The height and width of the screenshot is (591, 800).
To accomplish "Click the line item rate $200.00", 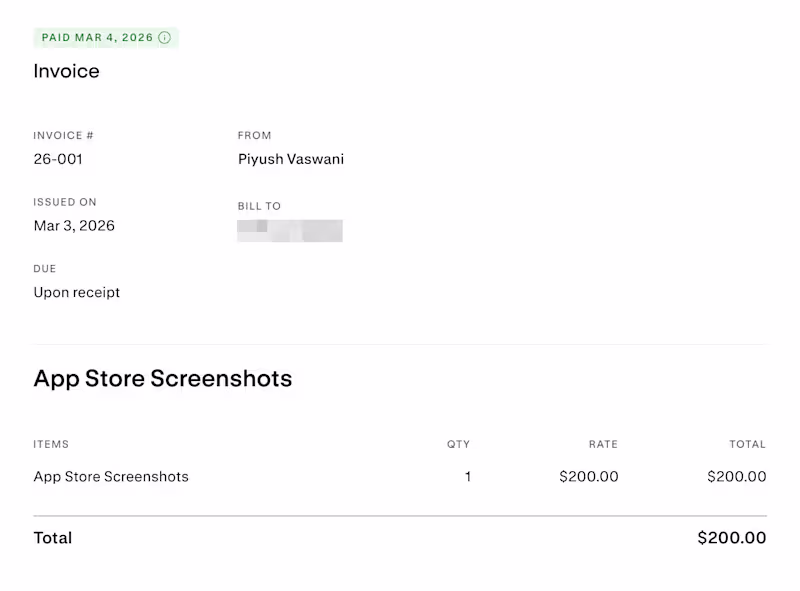I will click(589, 477).
